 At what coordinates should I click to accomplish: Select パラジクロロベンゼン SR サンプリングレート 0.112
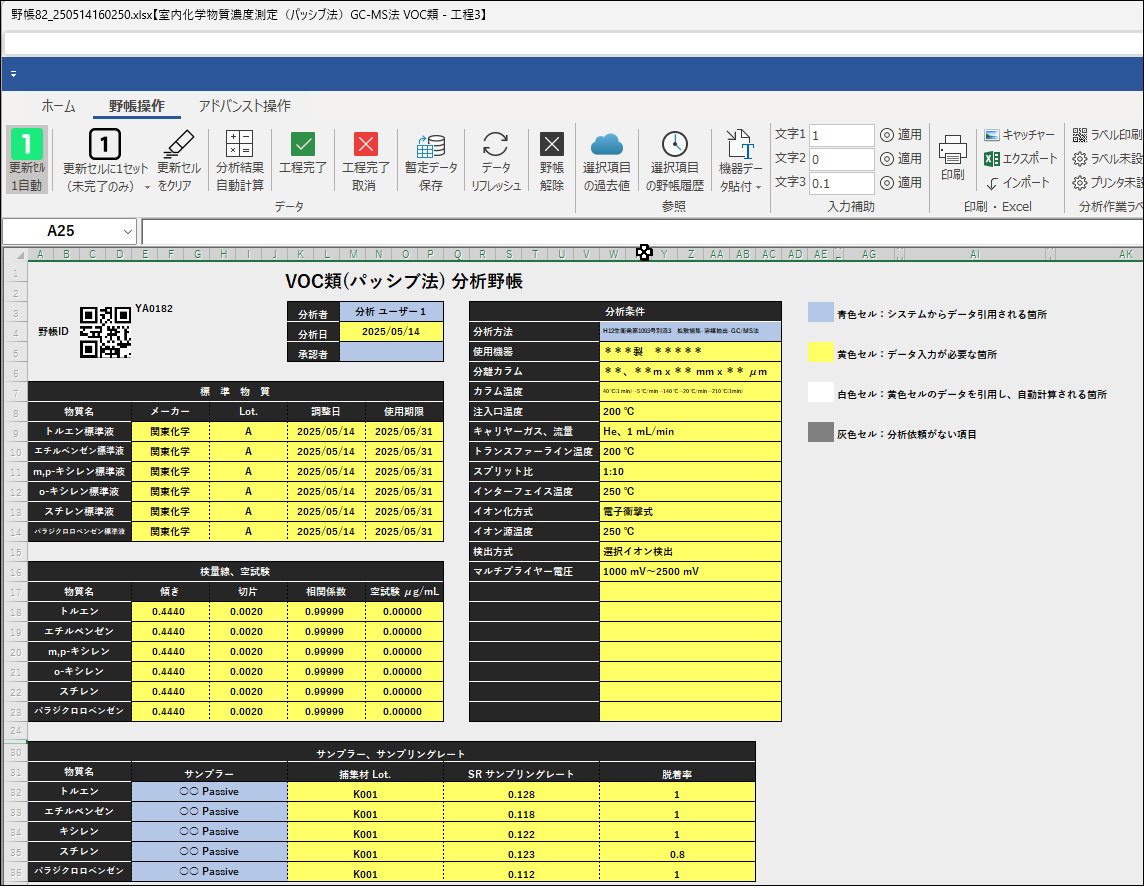[521, 873]
